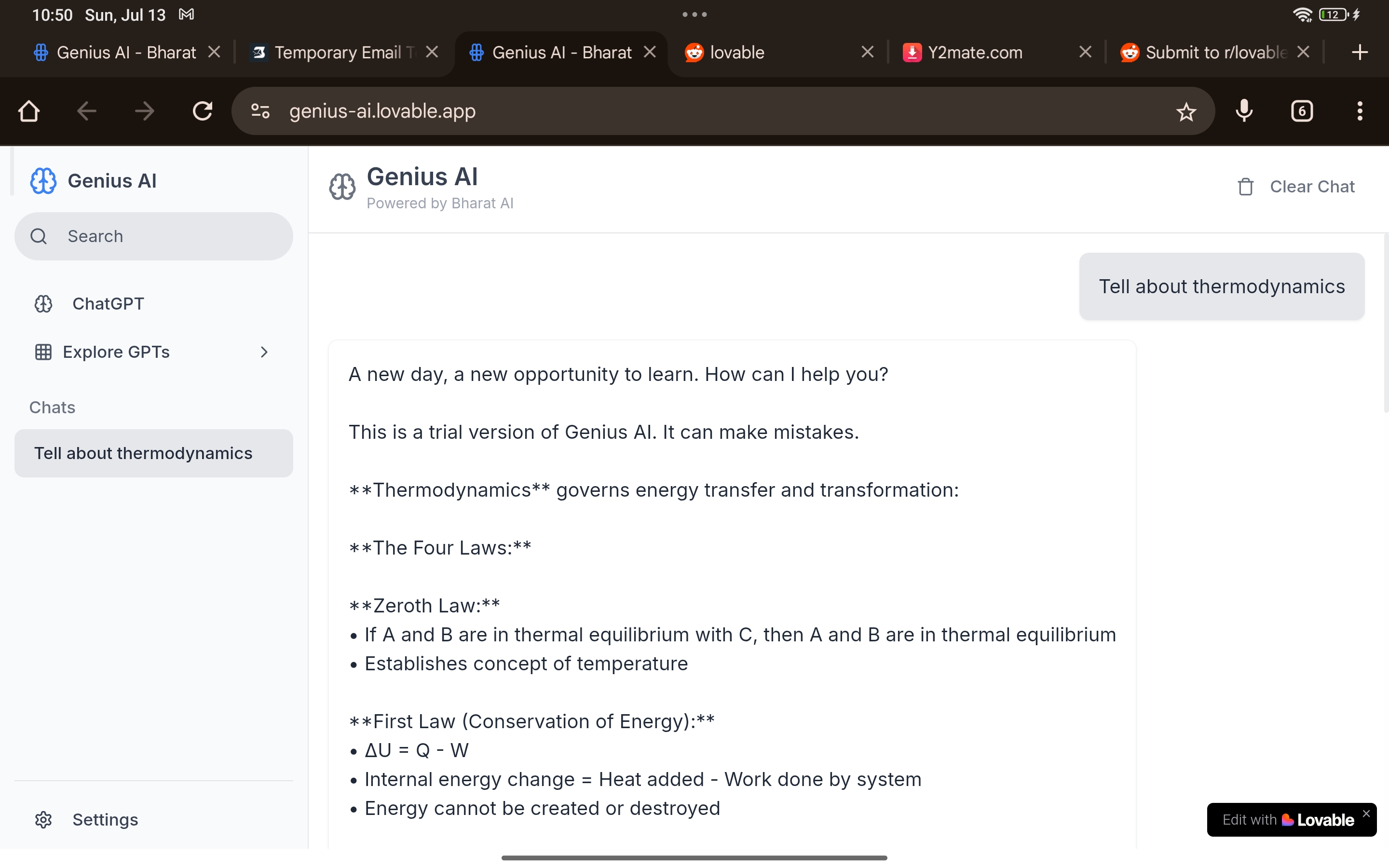Switch to the Y2mate.com tab
Screen dimensions: 1389x868
pos(975,52)
